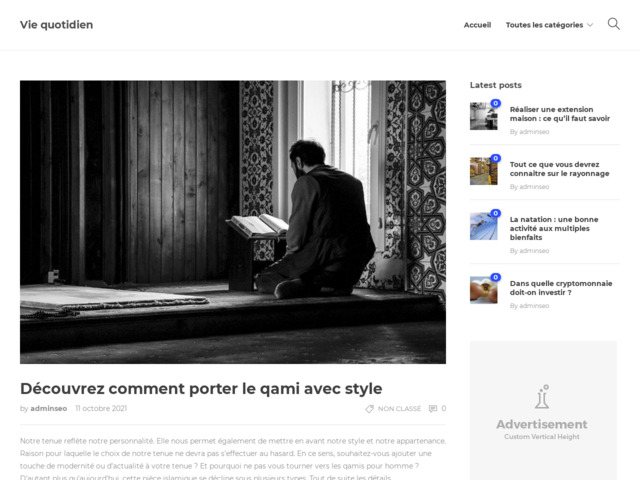Click comment count badge on natation thumbnail
The width and height of the screenshot is (640, 480).
pos(496,213)
